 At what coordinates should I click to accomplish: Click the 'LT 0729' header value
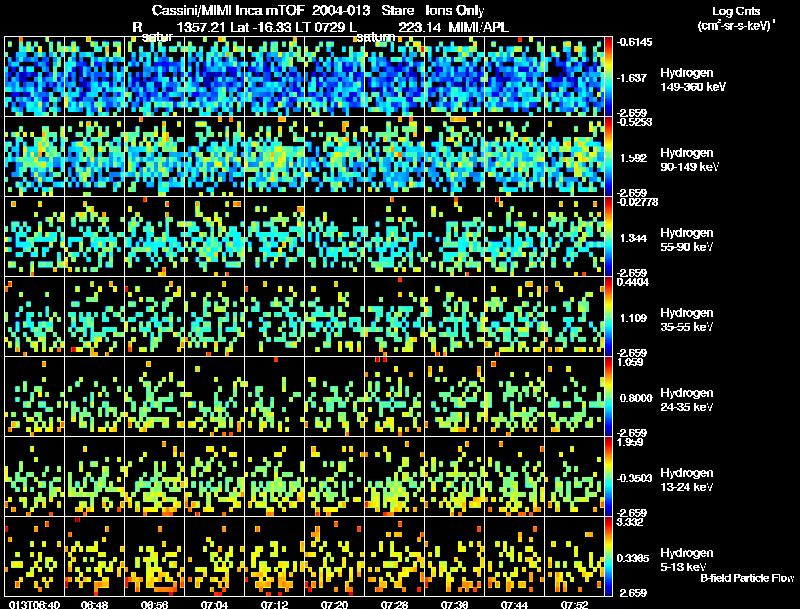323,27
